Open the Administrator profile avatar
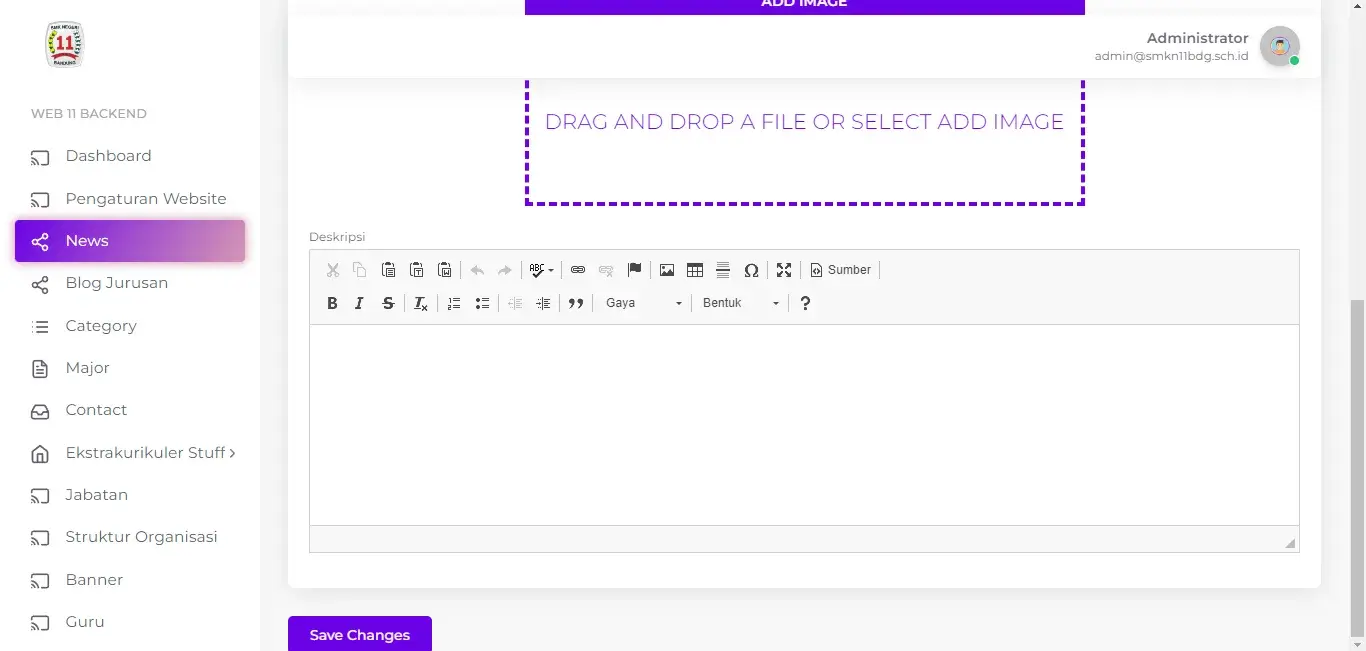This screenshot has height=651, width=1366. (1280, 46)
